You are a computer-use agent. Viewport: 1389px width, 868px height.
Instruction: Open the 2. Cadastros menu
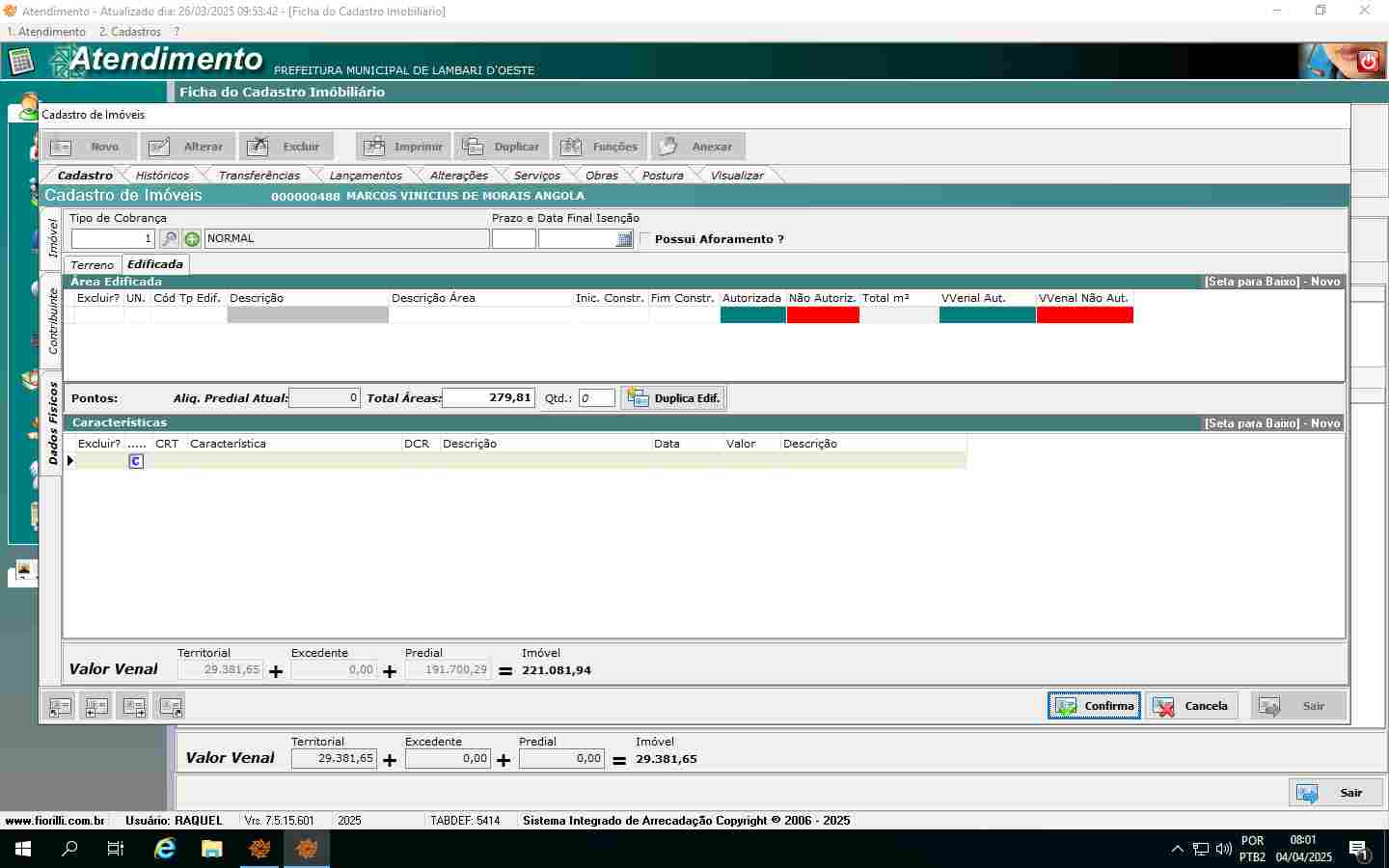129,32
